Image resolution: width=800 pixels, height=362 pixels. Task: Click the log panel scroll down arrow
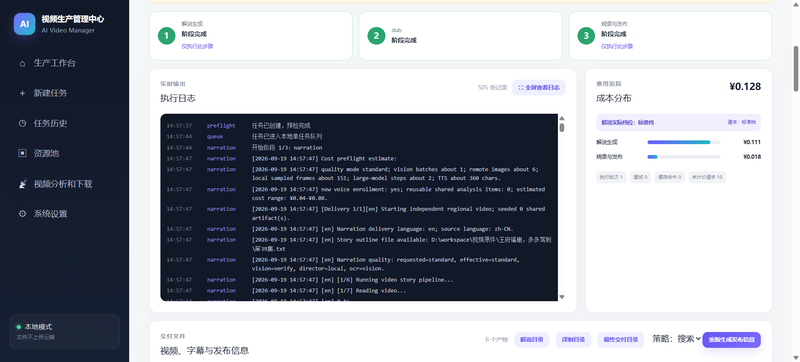point(562,297)
